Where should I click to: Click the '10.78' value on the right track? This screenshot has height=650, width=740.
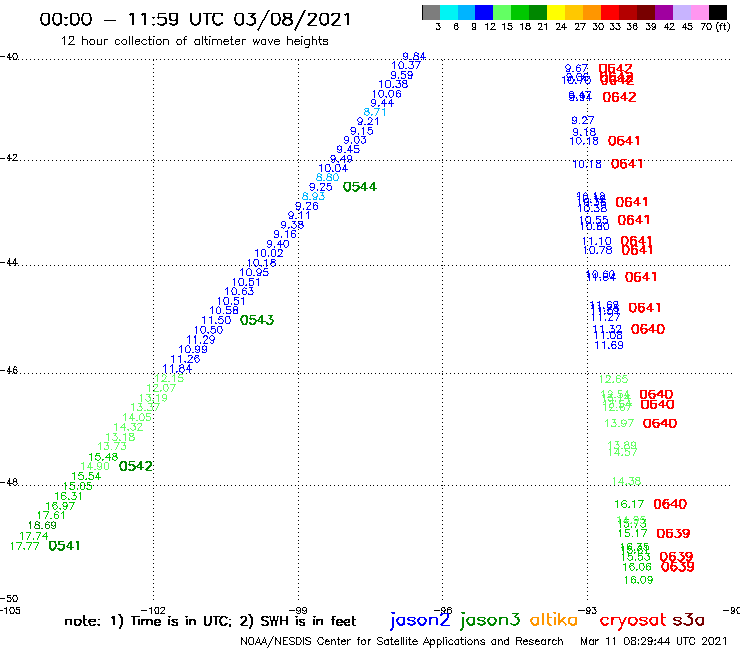click(597, 250)
